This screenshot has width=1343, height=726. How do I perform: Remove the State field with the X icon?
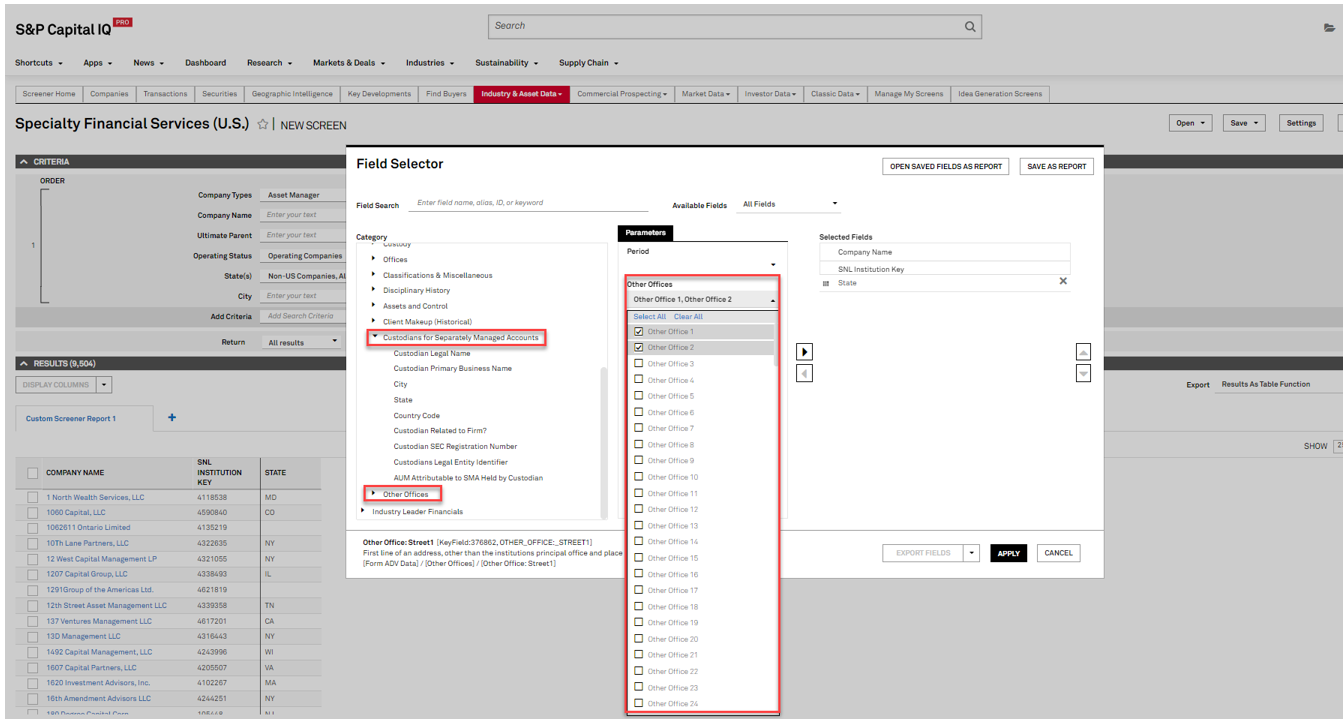pos(1063,282)
